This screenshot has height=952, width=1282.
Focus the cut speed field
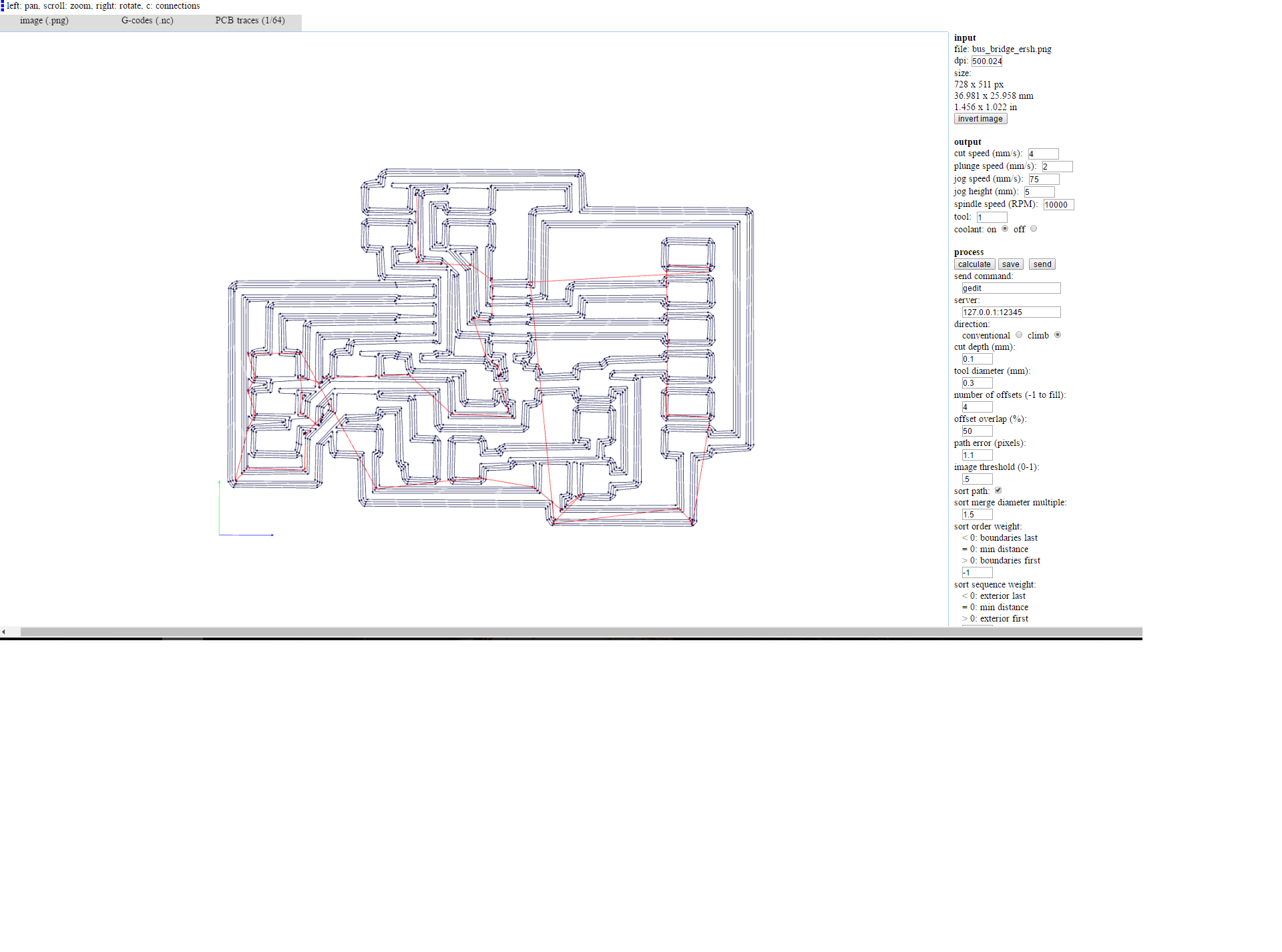coord(1042,154)
